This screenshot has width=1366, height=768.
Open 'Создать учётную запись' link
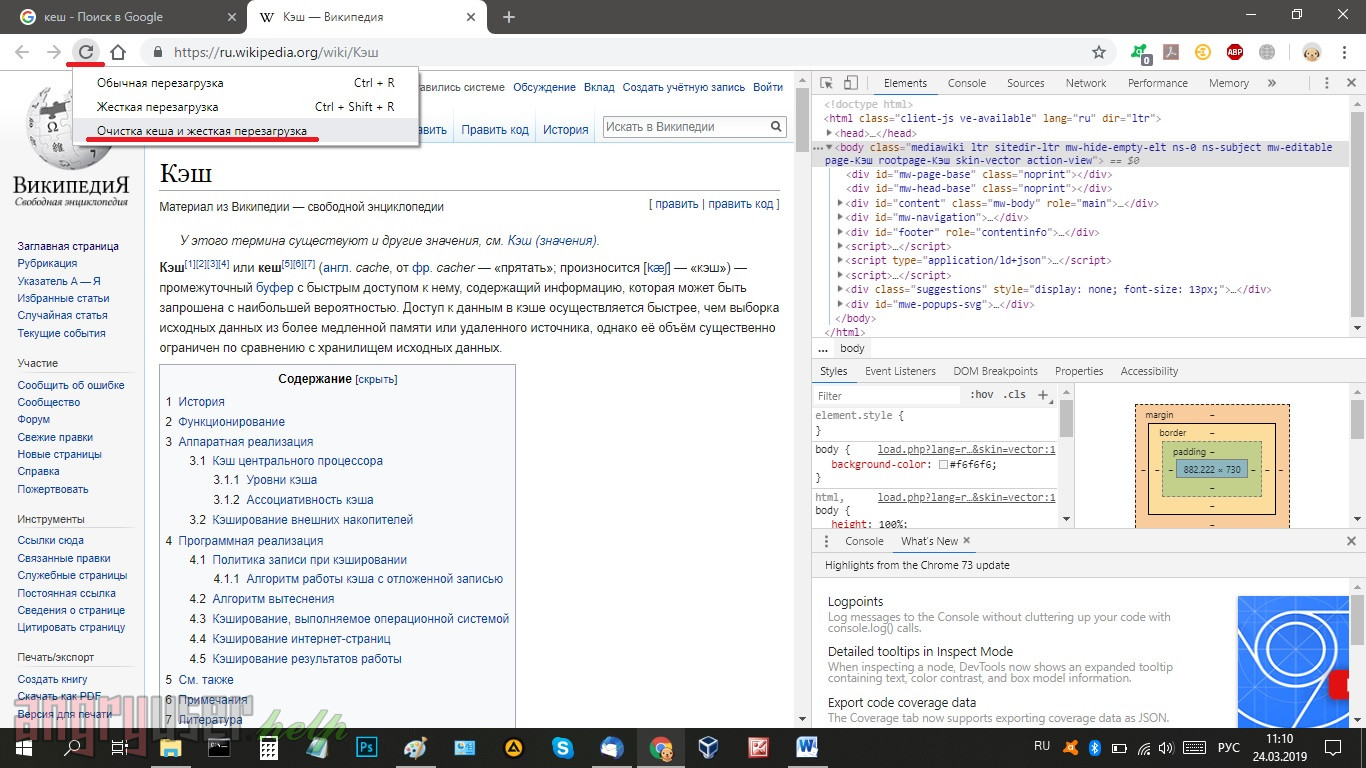point(684,87)
